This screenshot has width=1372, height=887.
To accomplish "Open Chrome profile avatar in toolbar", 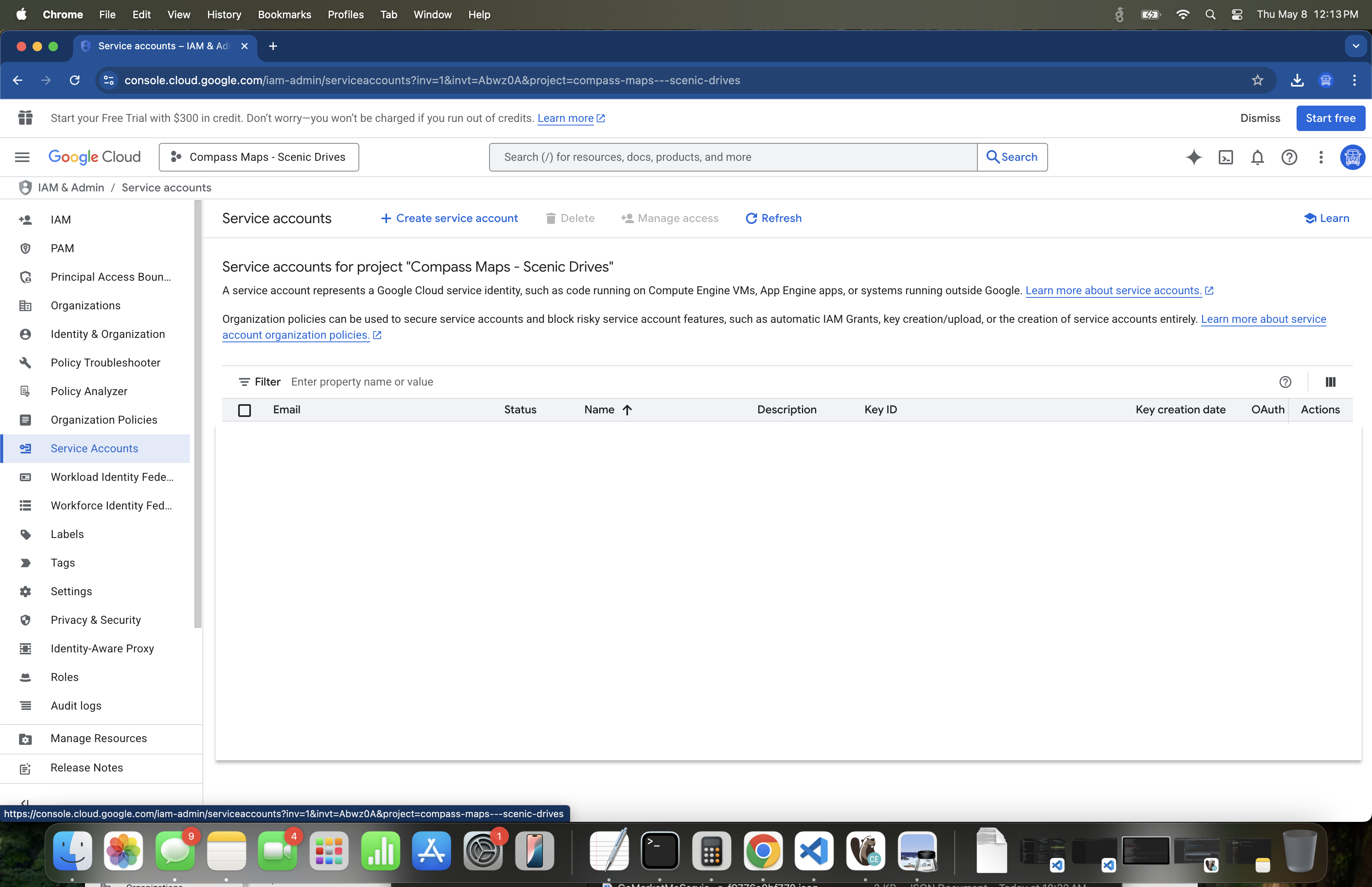I will [1326, 80].
